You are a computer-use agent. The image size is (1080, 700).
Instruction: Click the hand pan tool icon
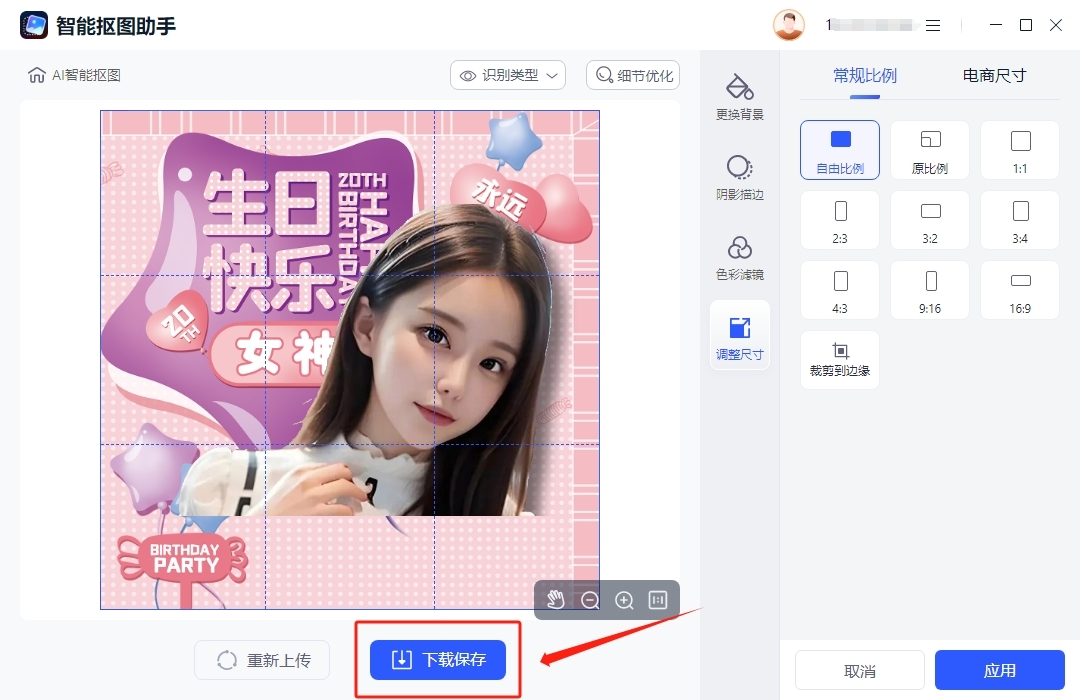point(555,599)
